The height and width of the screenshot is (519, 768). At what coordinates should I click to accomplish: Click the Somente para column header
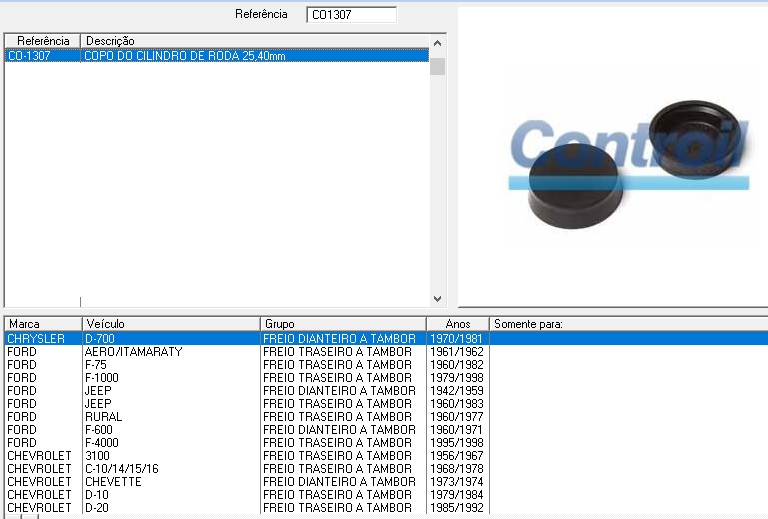pyautogui.click(x=627, y=324)
